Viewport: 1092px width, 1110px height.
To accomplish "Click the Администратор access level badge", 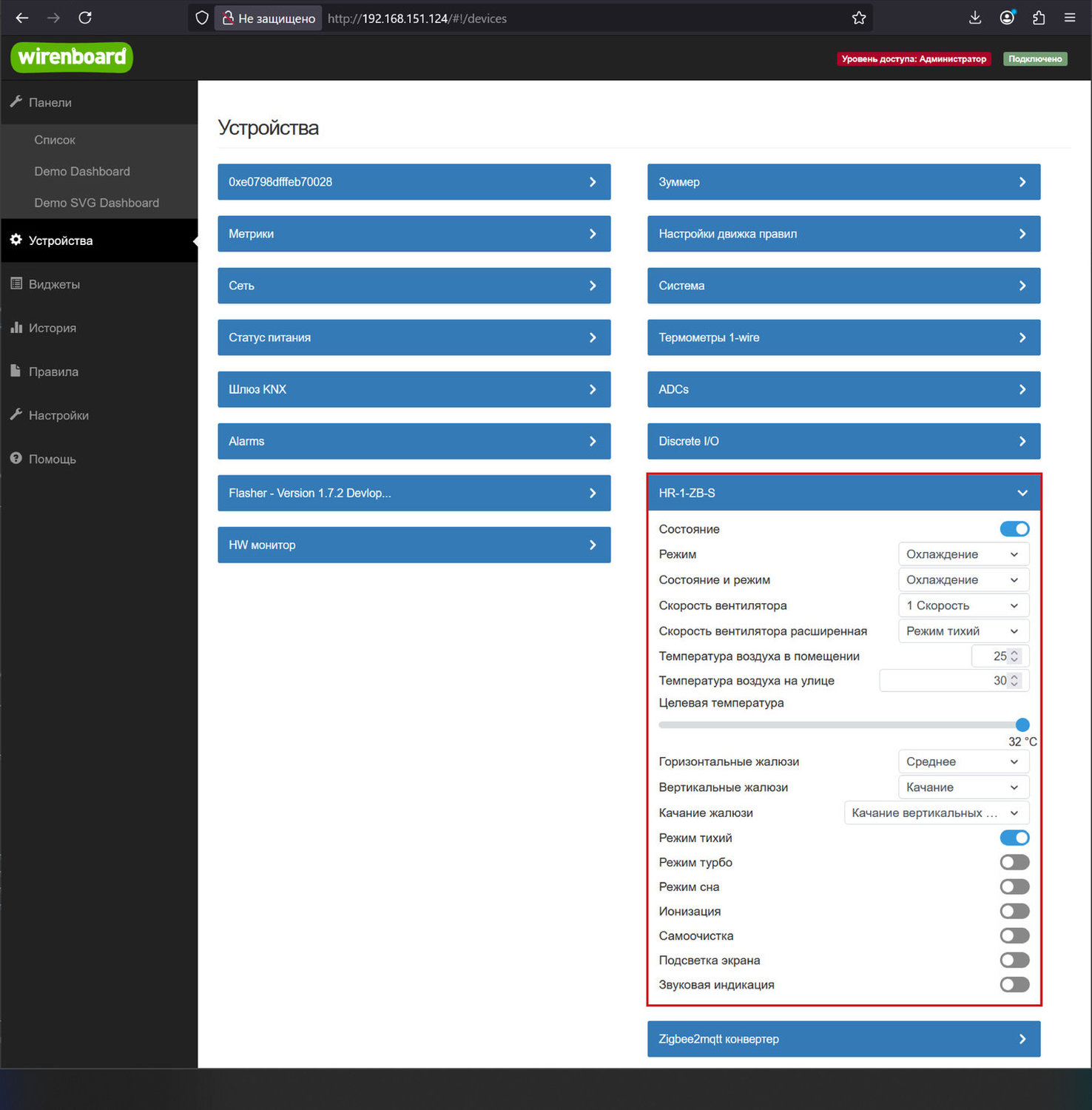I will [914, 58].
